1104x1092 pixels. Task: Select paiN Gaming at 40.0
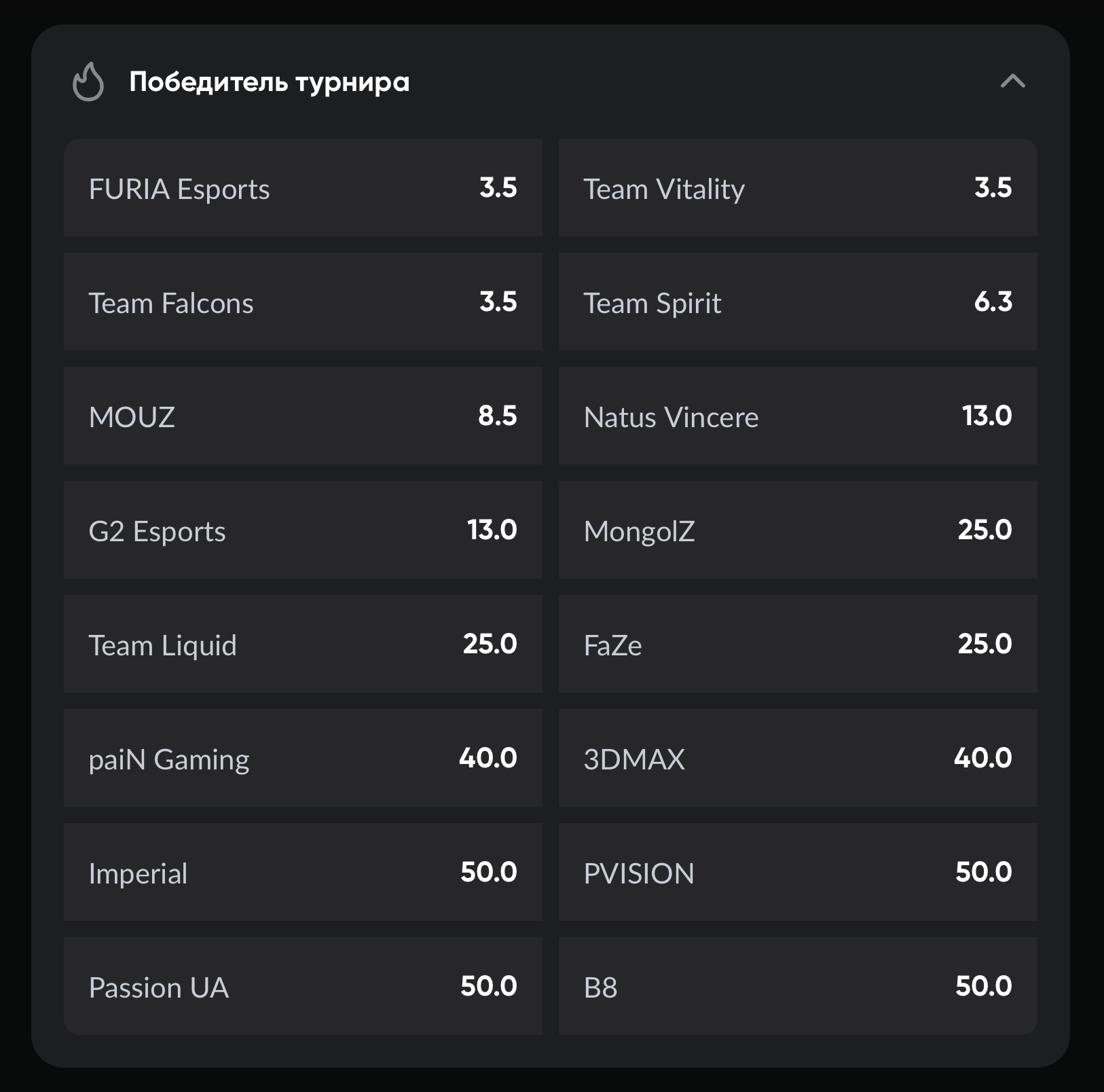[x=303, y=759]
